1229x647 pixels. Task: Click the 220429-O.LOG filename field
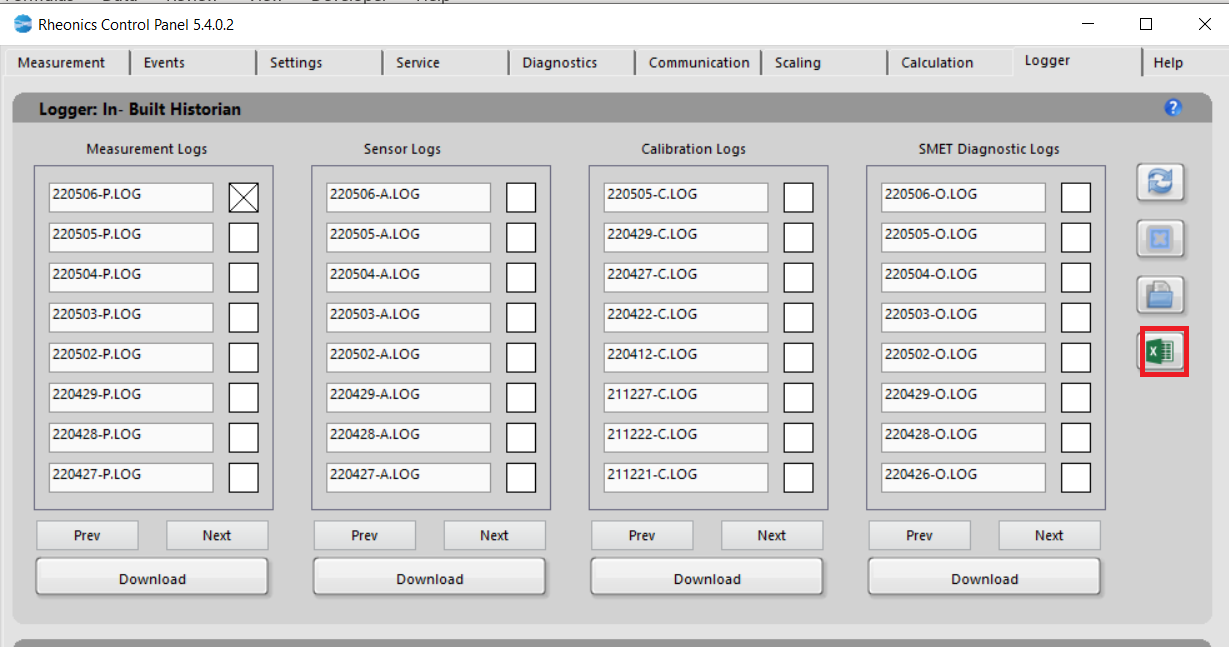coord(963,397)
